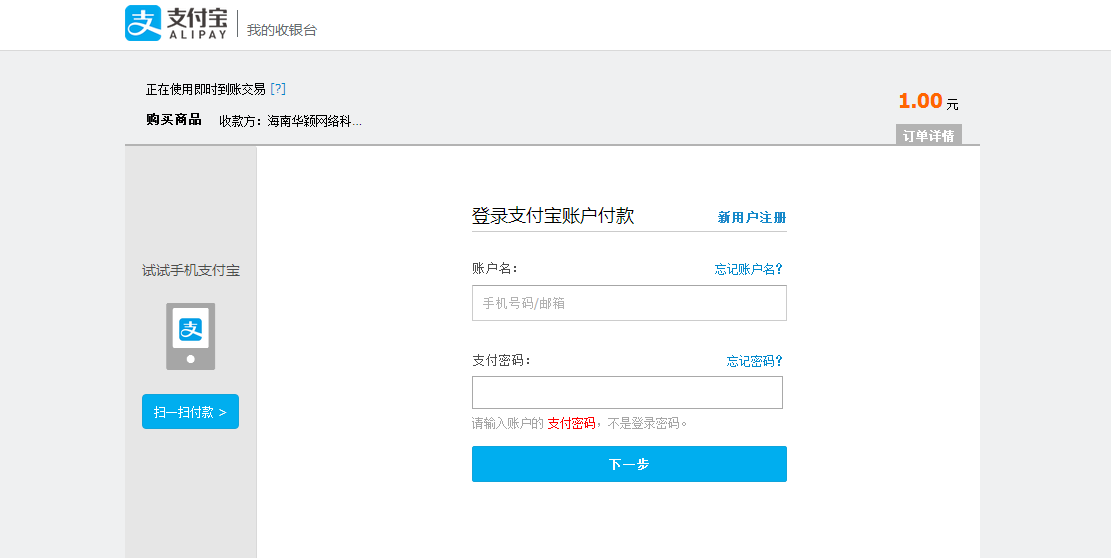Click 扫一扫付款 scan to pay button
Image resolution: width=1111 pixels, height=558 pixels.
pos(191,411)
